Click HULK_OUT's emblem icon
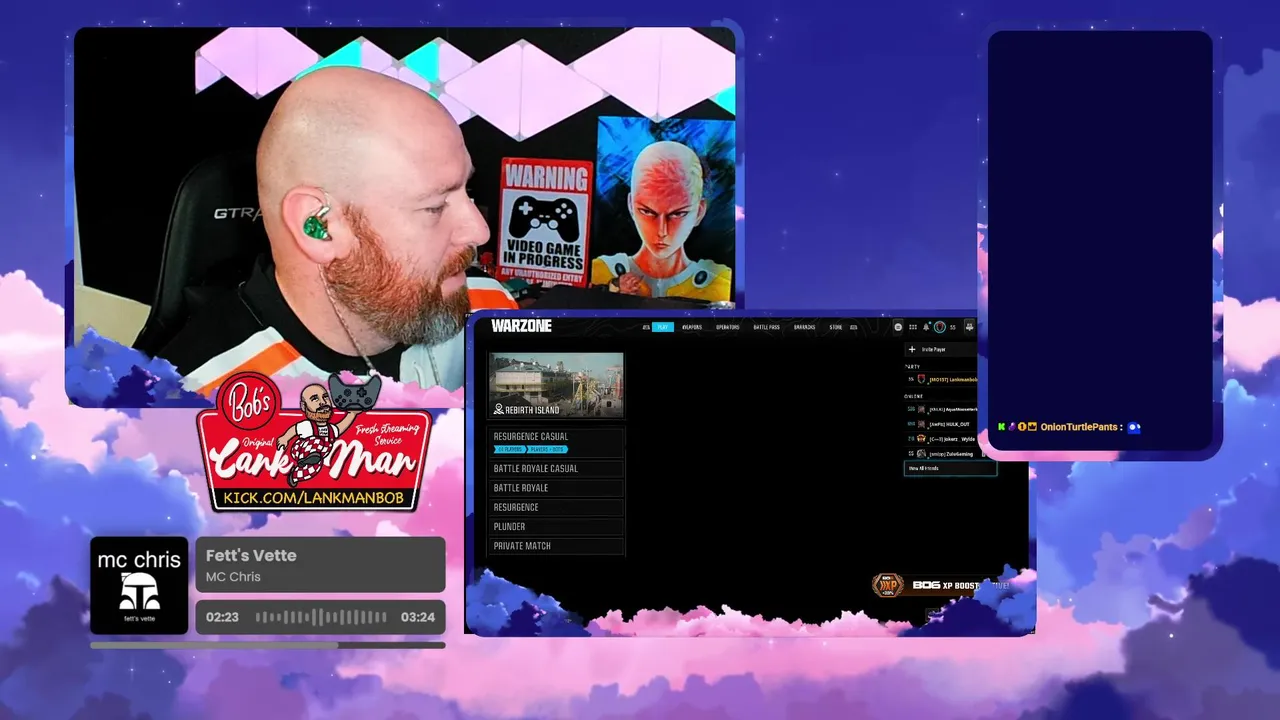1280x720 pixels. pyautogui.click(x=921, y=424)
